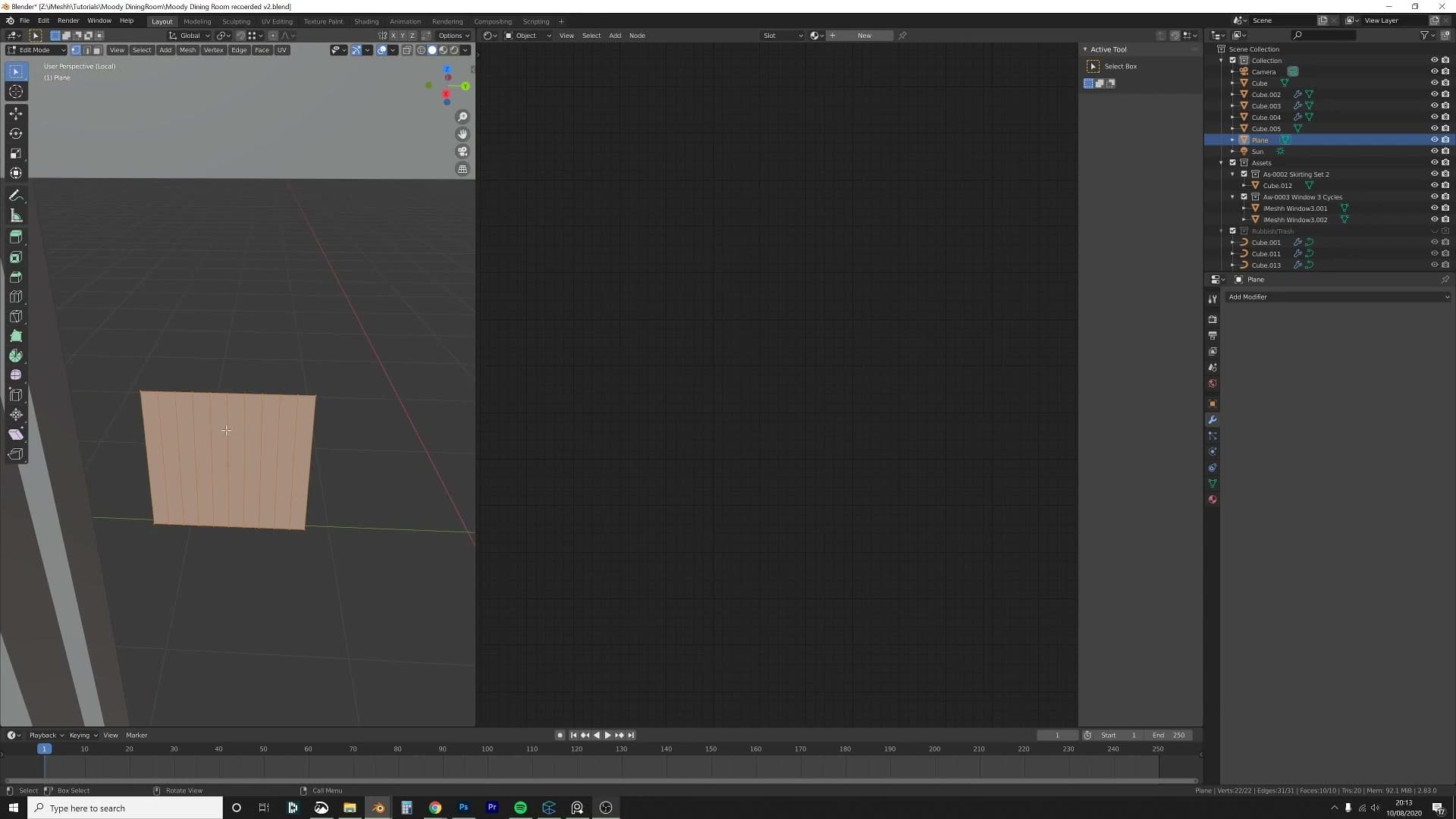The image size is (1456, 819).
Task: Open the Object type dropdown in node editor
Action: [529, 36]
